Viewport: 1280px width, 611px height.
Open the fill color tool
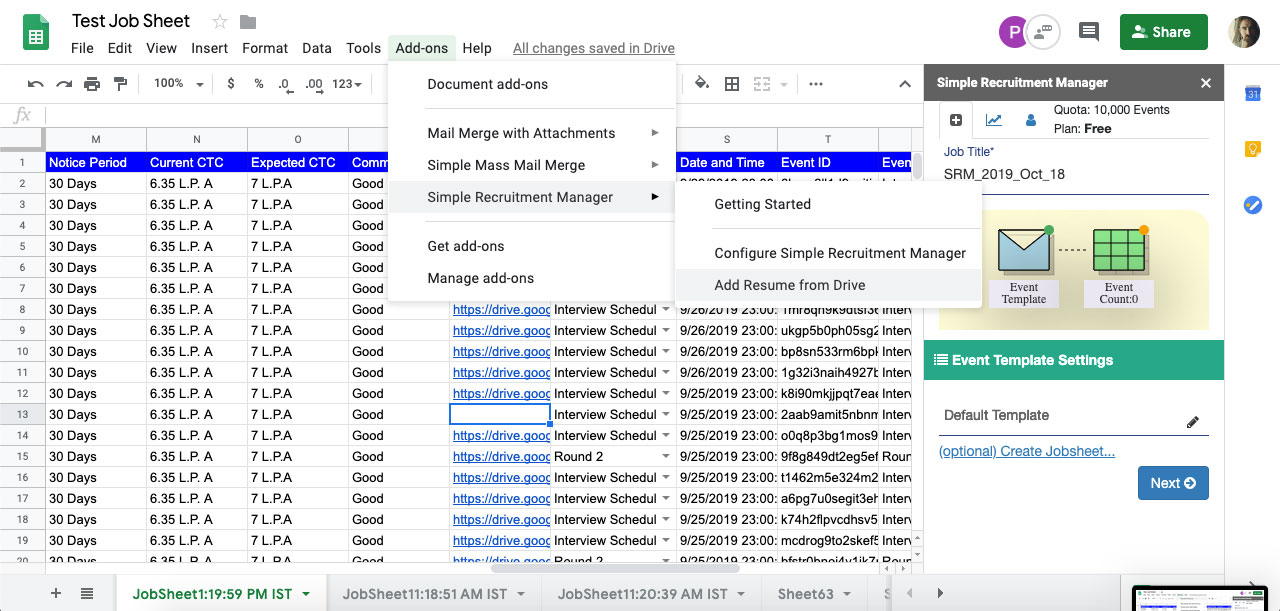coord(702,84)
